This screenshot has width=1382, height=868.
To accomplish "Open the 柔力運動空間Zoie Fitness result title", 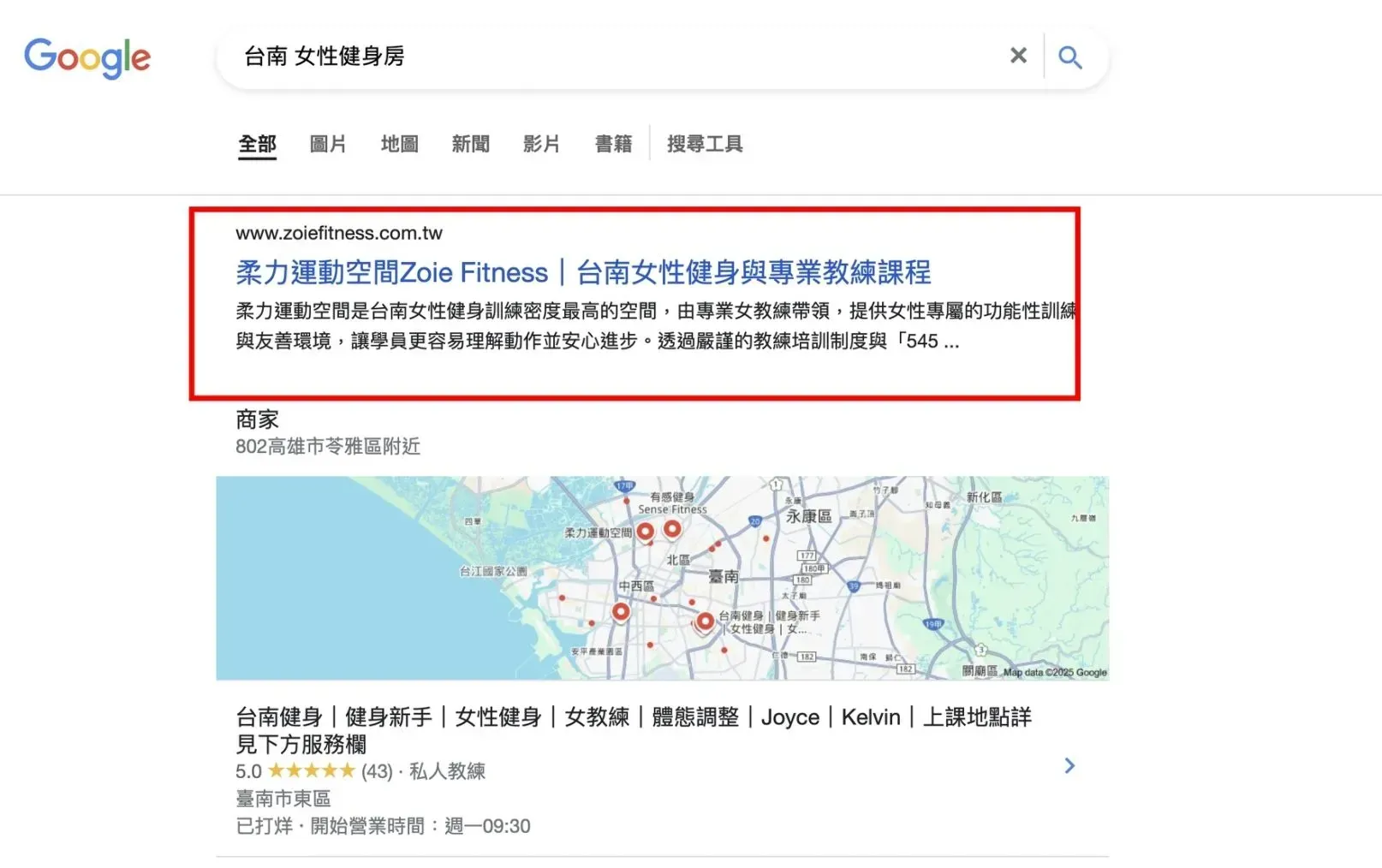I will click(583, 272).
